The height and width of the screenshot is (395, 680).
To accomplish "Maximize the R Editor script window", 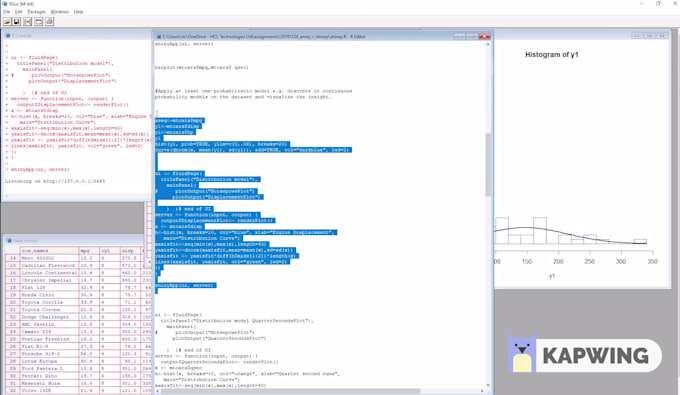I will pos(472,37).
